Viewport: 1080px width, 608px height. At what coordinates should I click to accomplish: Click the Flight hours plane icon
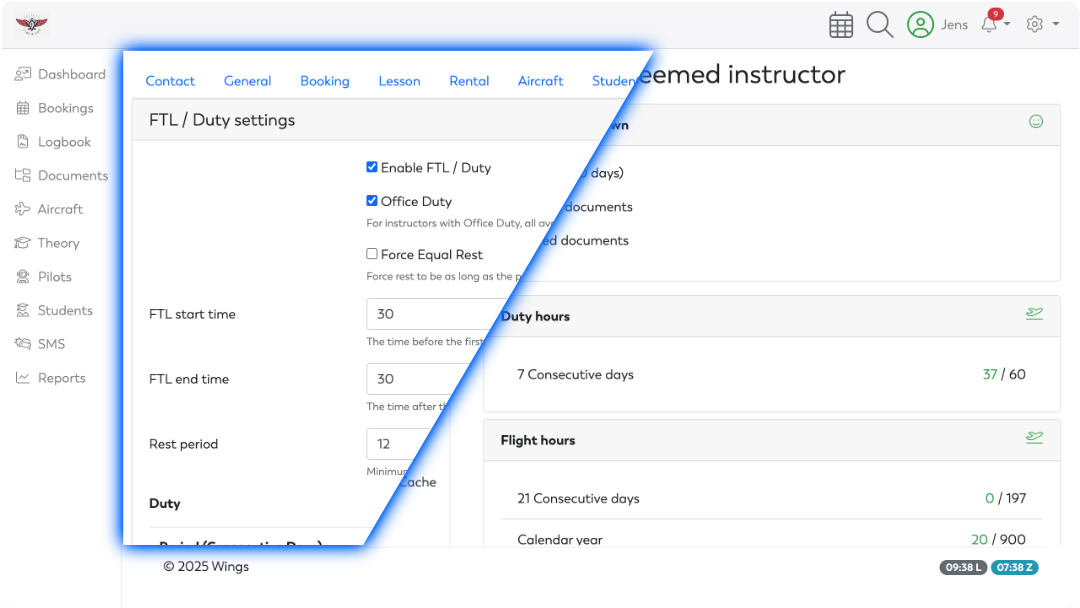(1034, 438)
